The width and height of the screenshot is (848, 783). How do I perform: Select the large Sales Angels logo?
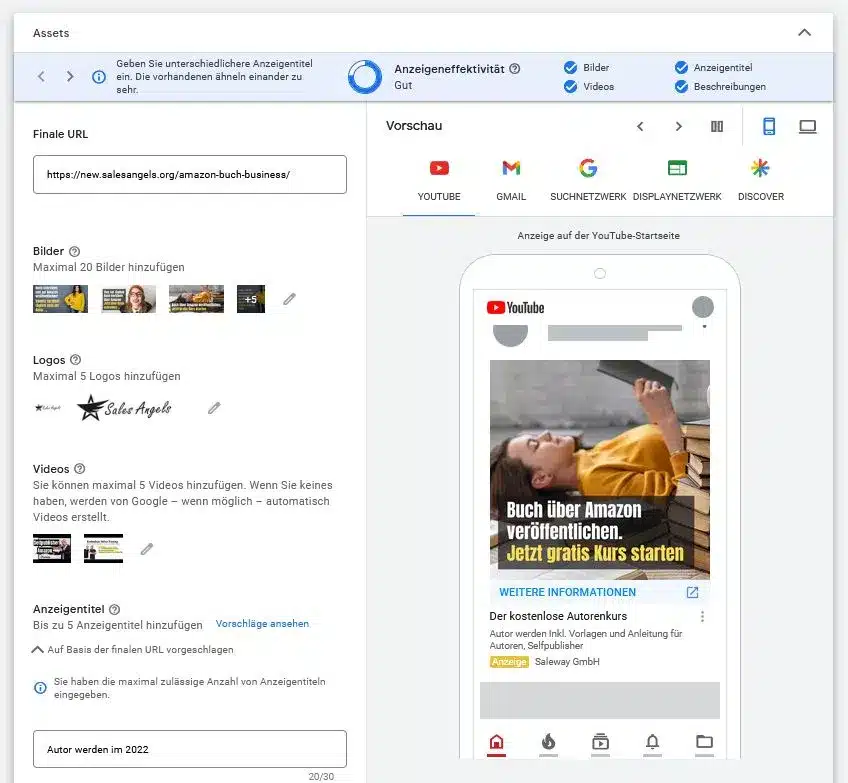pos(124,408)
